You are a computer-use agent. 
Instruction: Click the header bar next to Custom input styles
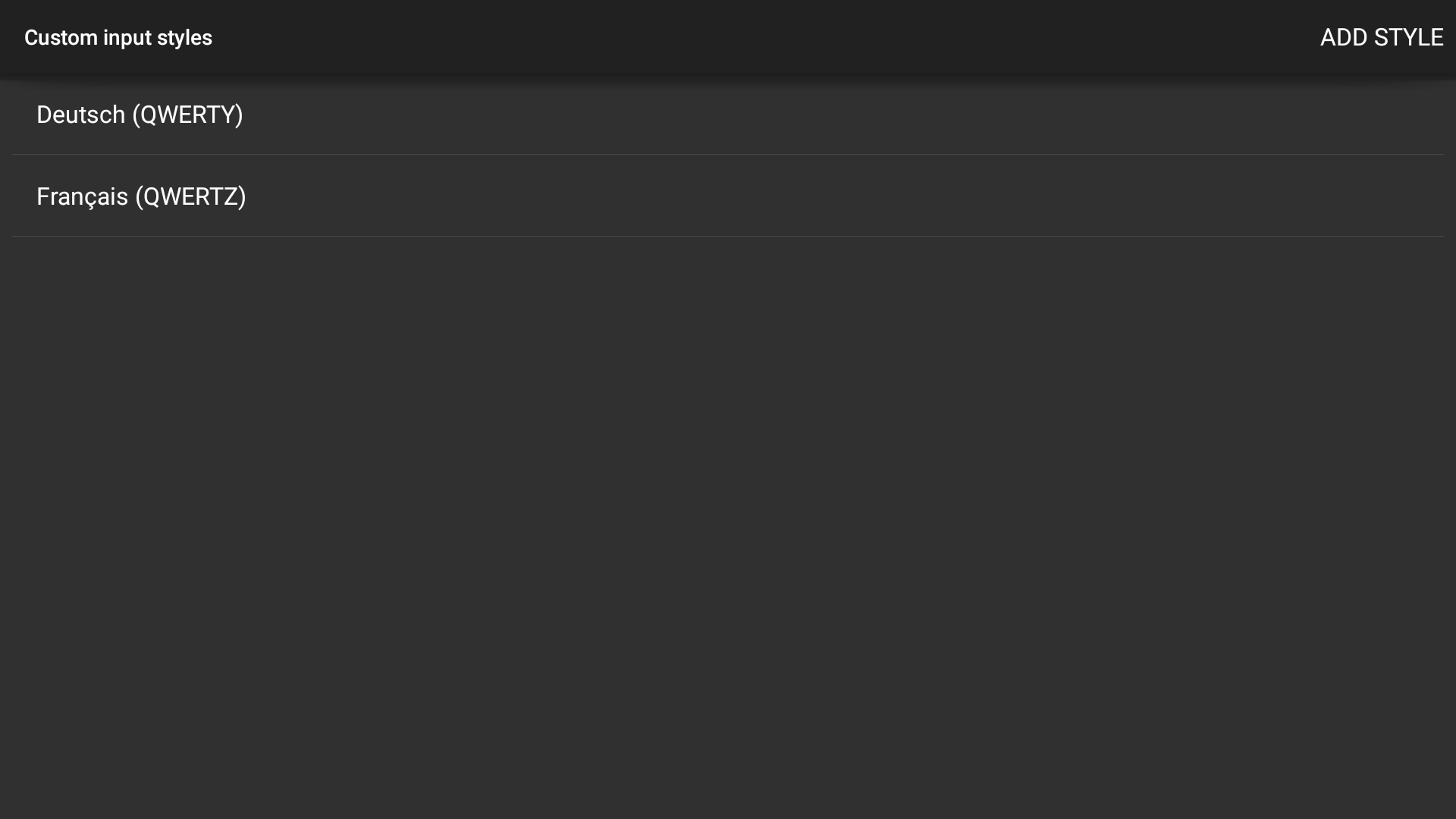pos(758,37)
